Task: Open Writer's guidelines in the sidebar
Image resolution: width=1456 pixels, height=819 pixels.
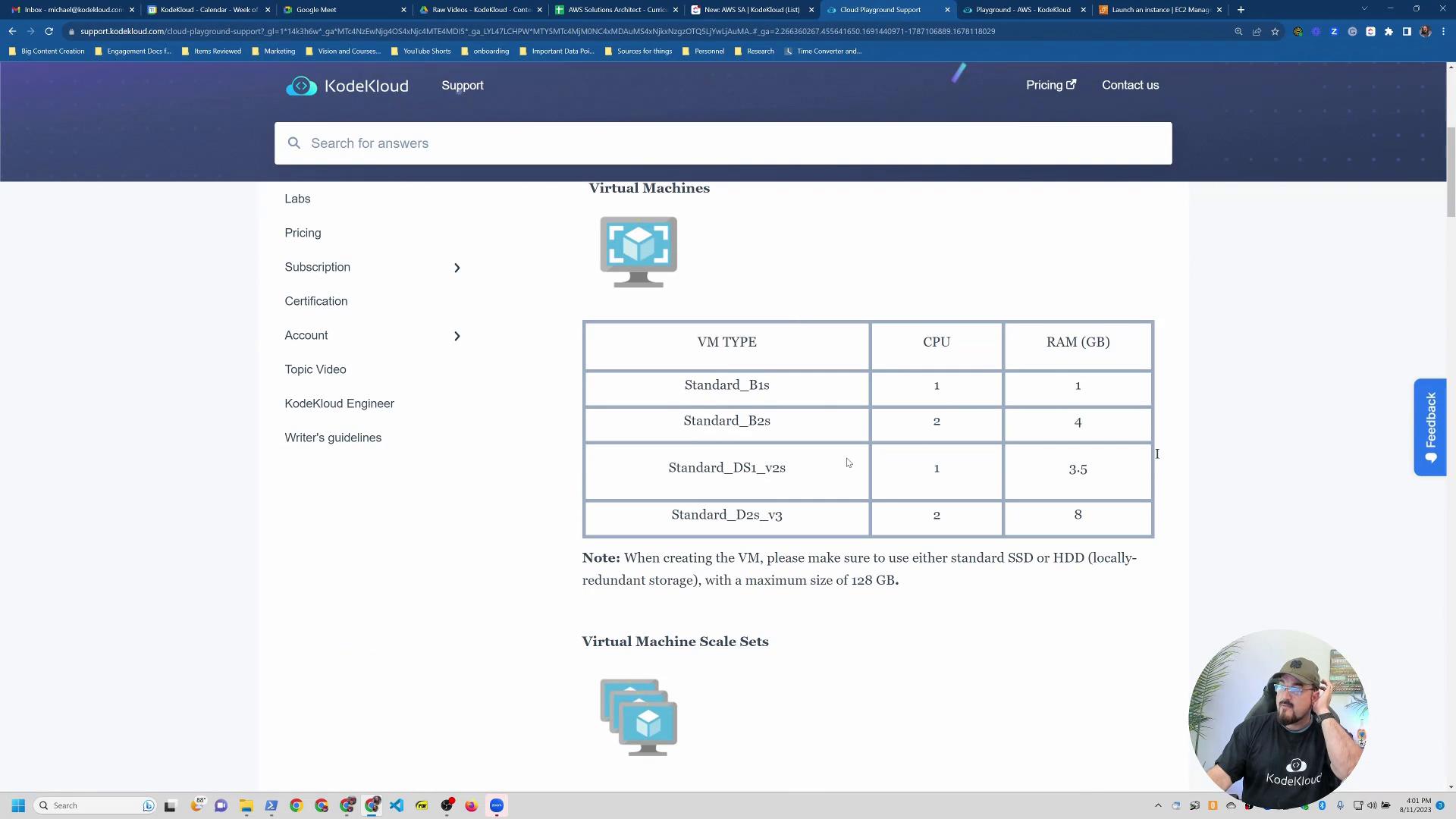Action: coord(333,438)
